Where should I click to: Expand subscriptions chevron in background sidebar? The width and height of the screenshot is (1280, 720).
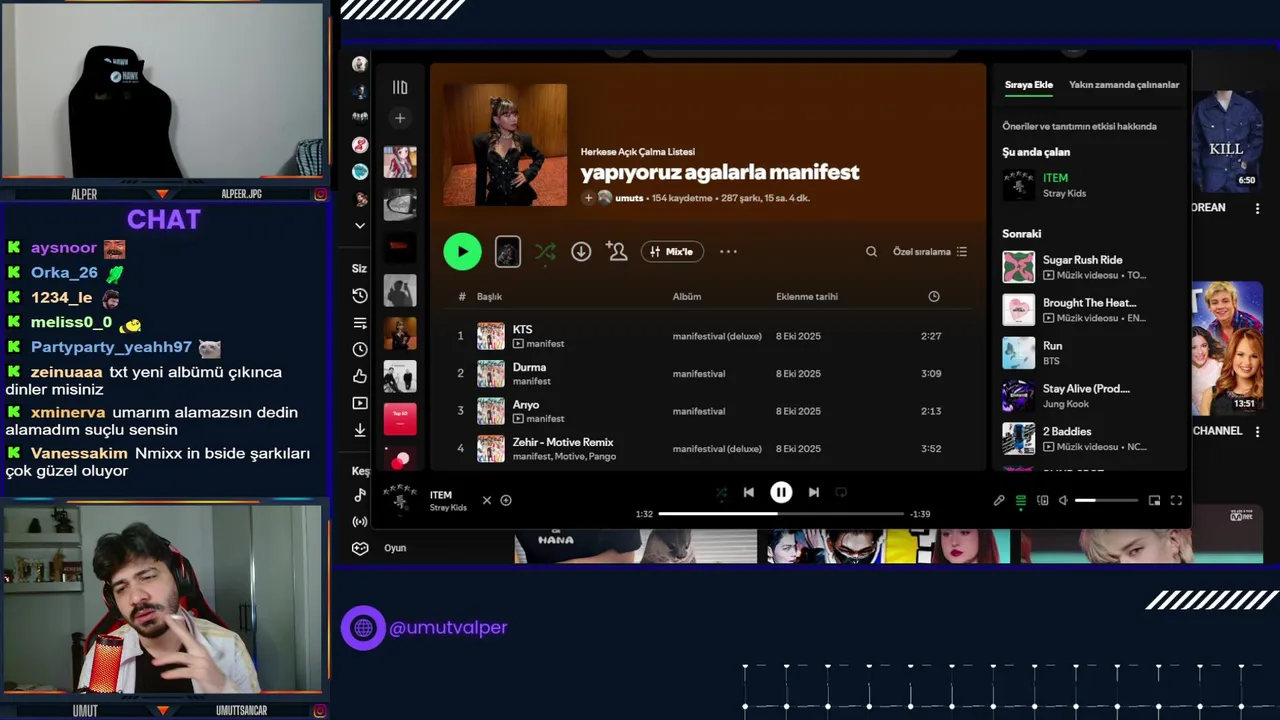[x=360, y=226]
